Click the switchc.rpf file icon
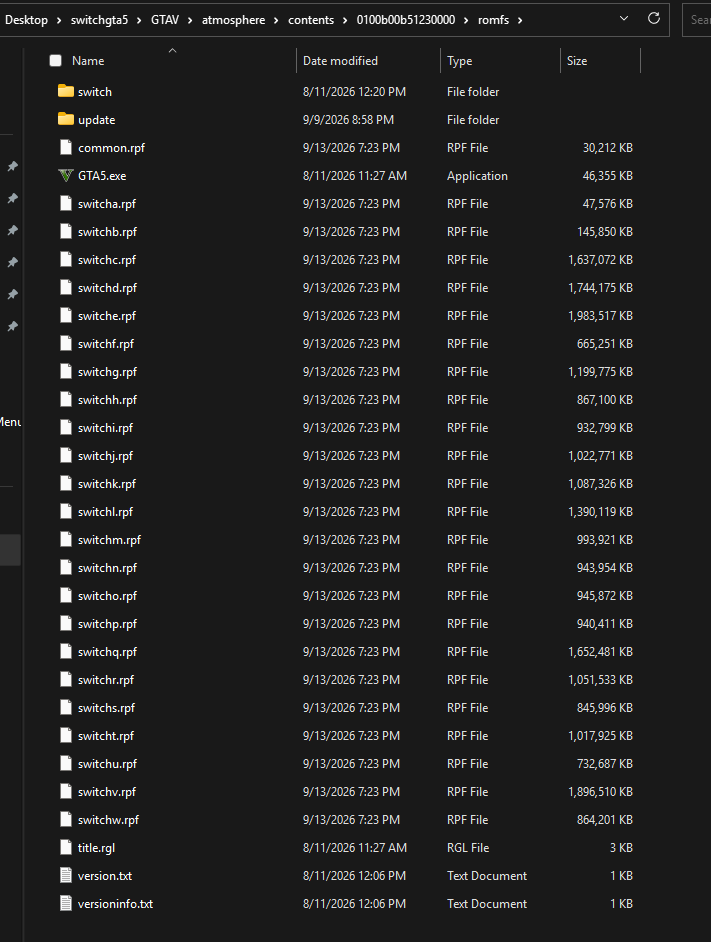This screenshot has width=711, height=942. click(x=66, y=260)
